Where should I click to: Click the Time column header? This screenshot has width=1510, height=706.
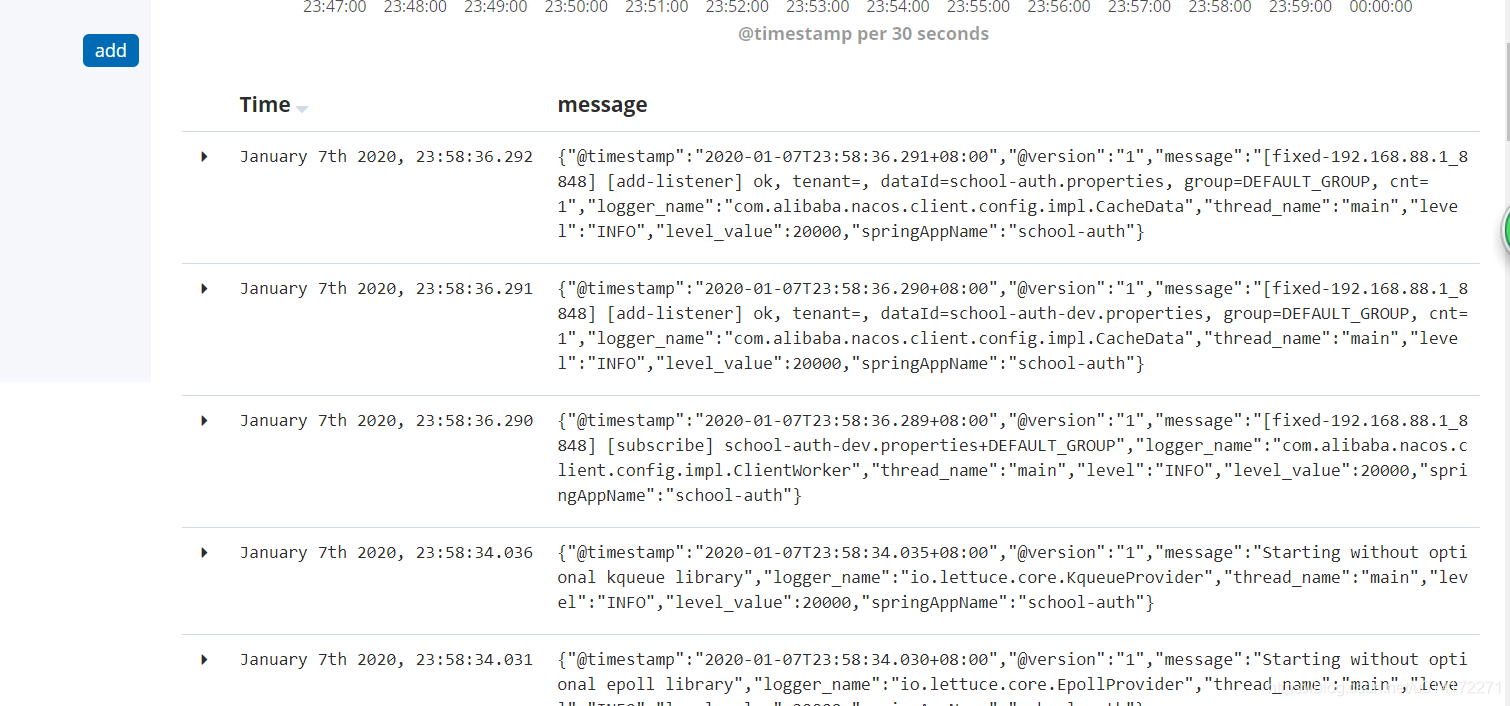pos(264,104)
